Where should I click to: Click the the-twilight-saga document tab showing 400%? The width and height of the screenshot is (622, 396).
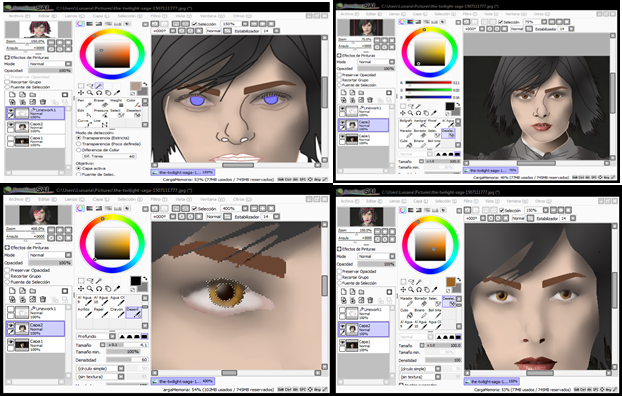click(x=183, y=381)
